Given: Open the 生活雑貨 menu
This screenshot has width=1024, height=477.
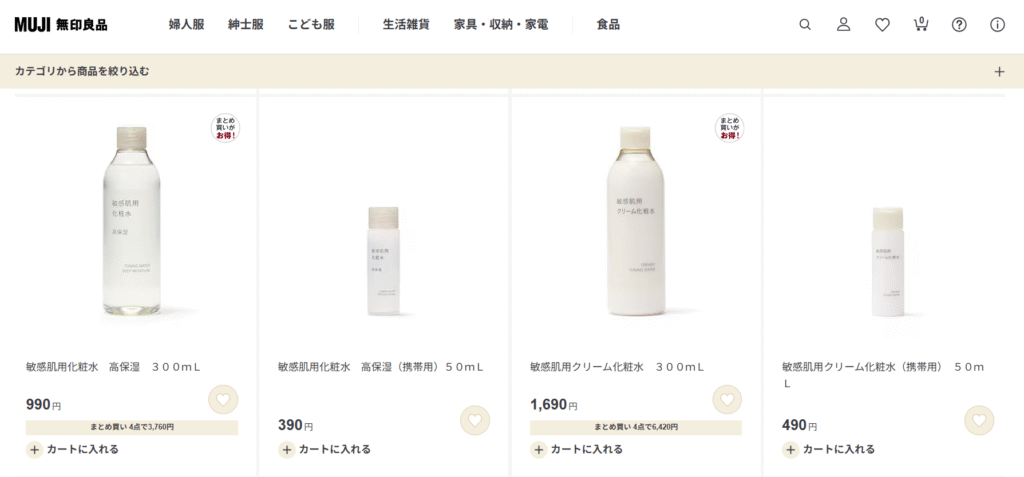Looking at the screenshot, I should click(406, 25).
